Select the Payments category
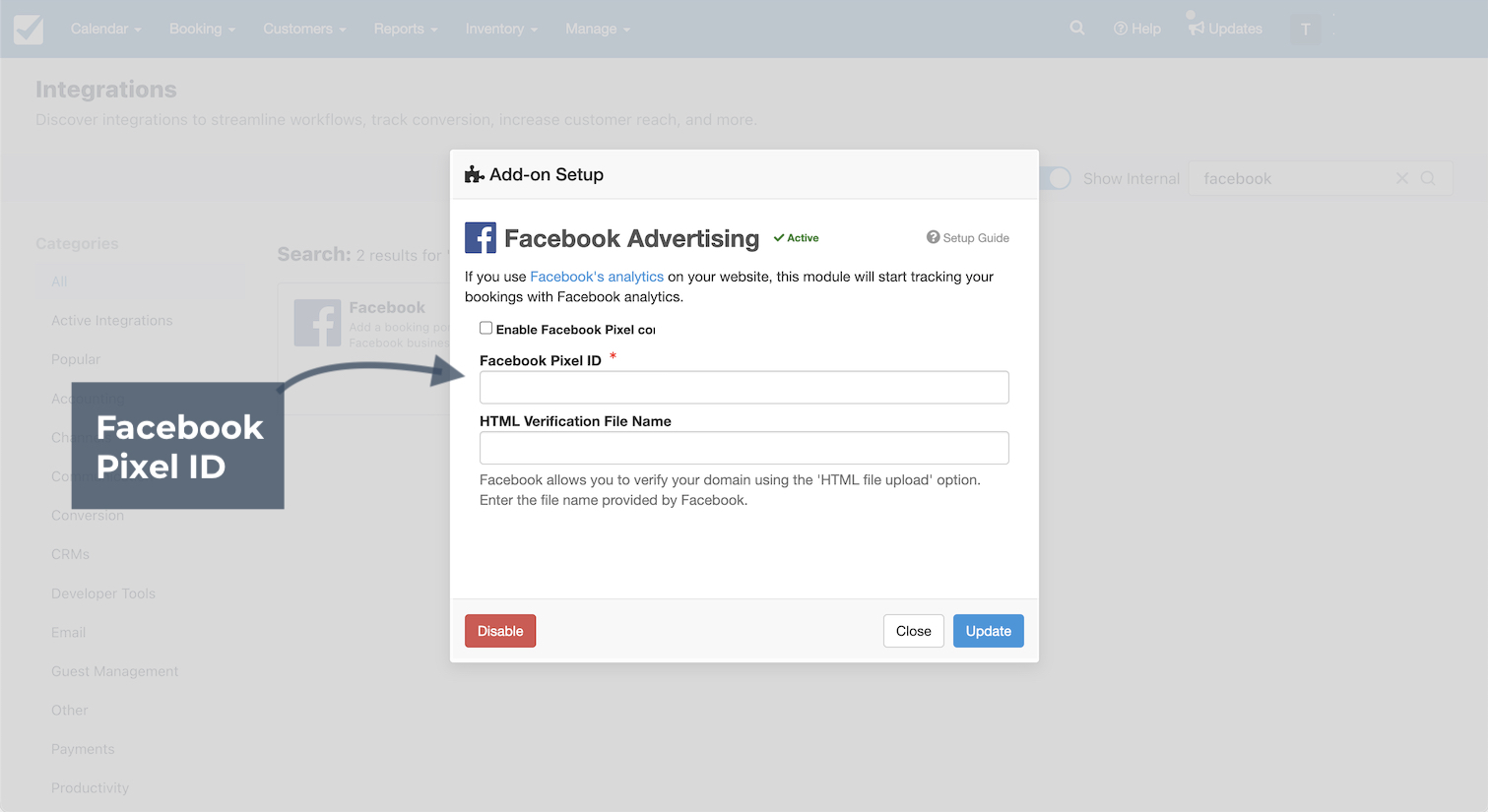 point(83,749)
